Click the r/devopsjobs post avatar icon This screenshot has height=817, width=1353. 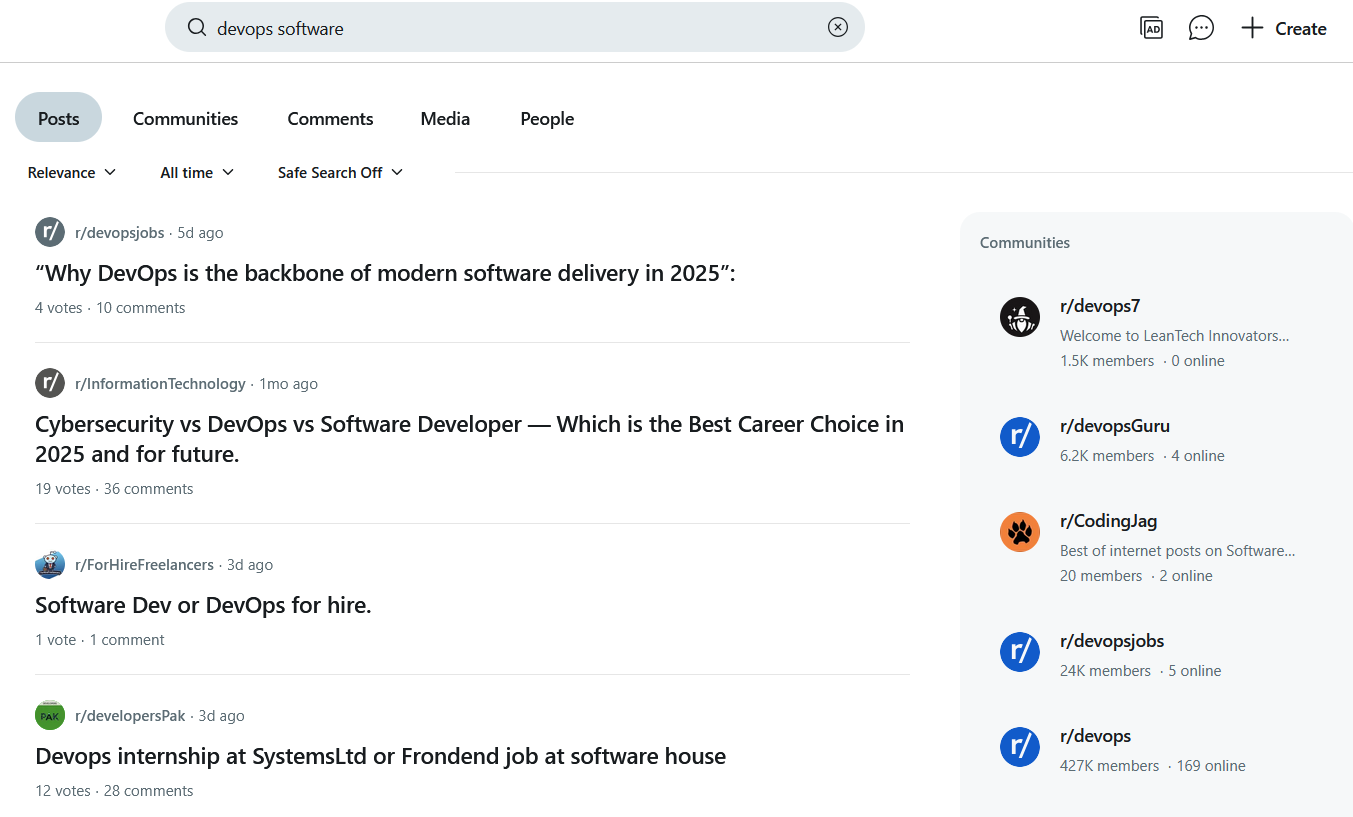click(50, 232)
